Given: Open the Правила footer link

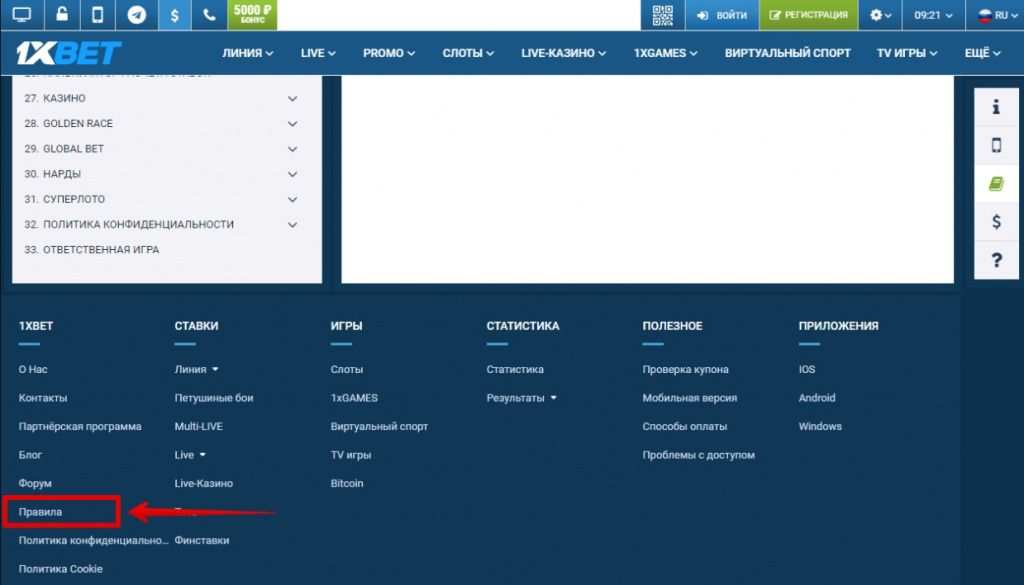Looking at the screenshot, I should (40, 512).
